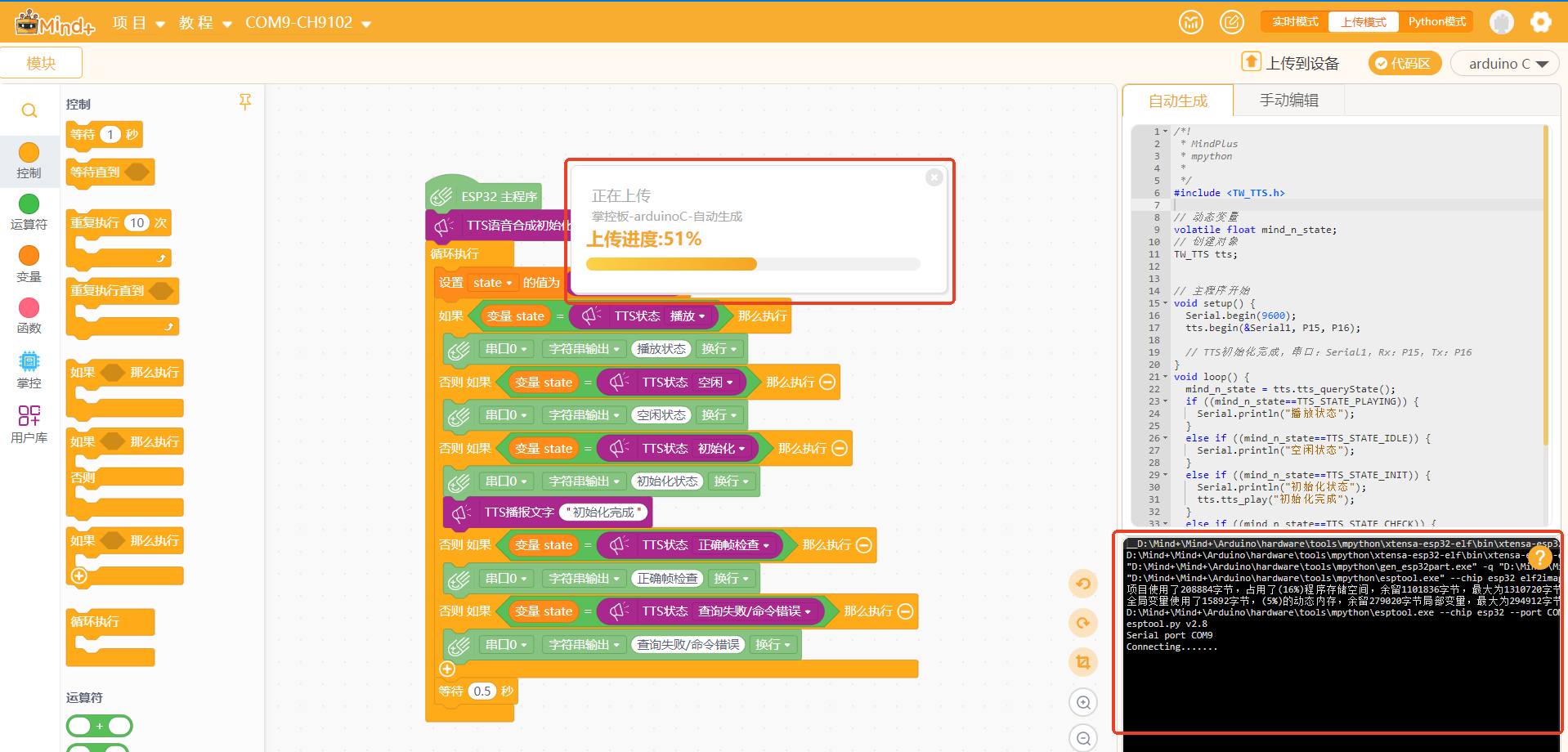The image size is (1568, 752).
Task: Click plus icon on palette 如果 那么执行 block
Action: click(79, 576)
